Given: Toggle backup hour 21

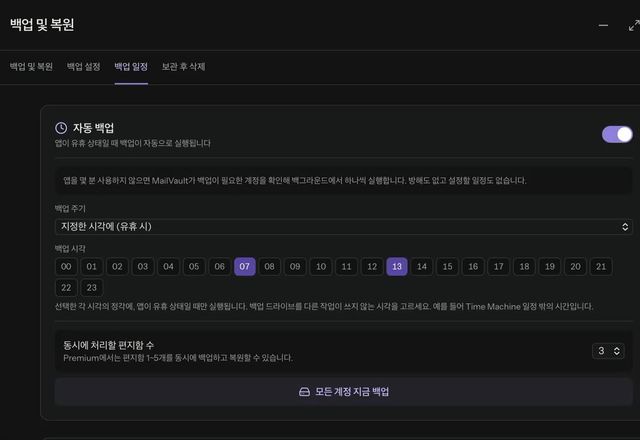Looking at the screenshot, I should pyautogui.click(x=601, y=267).
